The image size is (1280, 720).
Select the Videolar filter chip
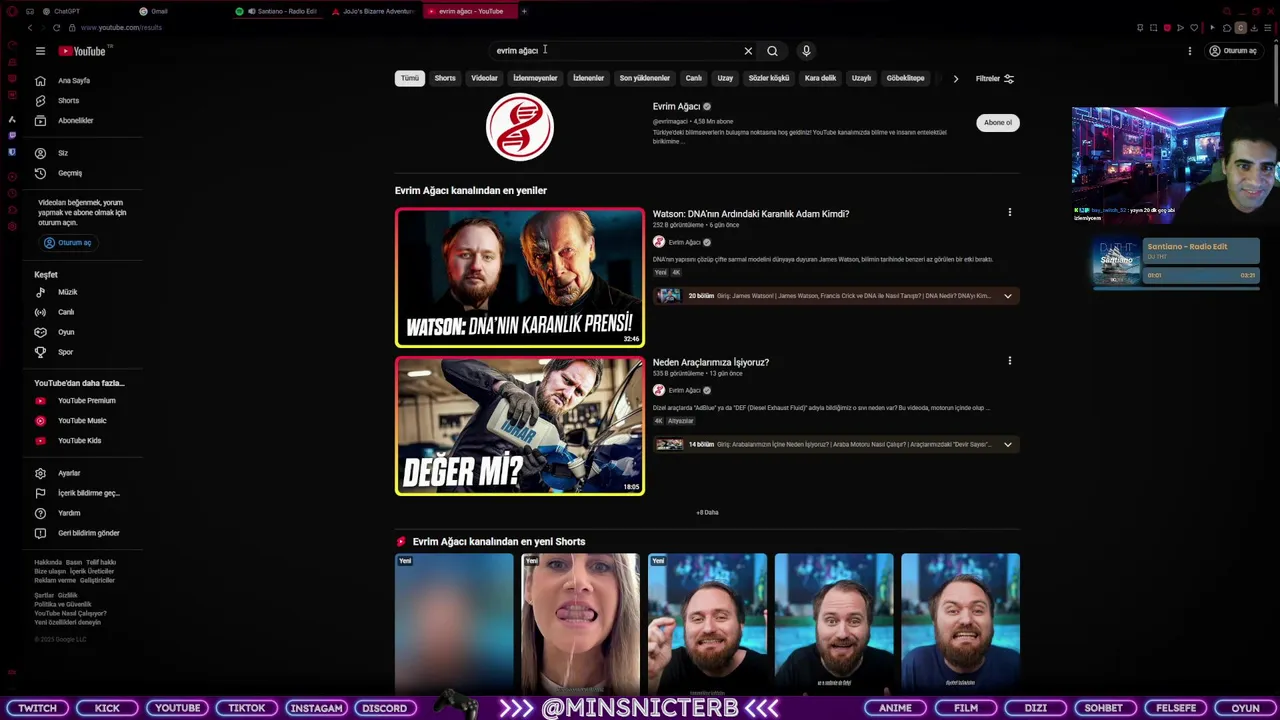(x=484, y=78)
